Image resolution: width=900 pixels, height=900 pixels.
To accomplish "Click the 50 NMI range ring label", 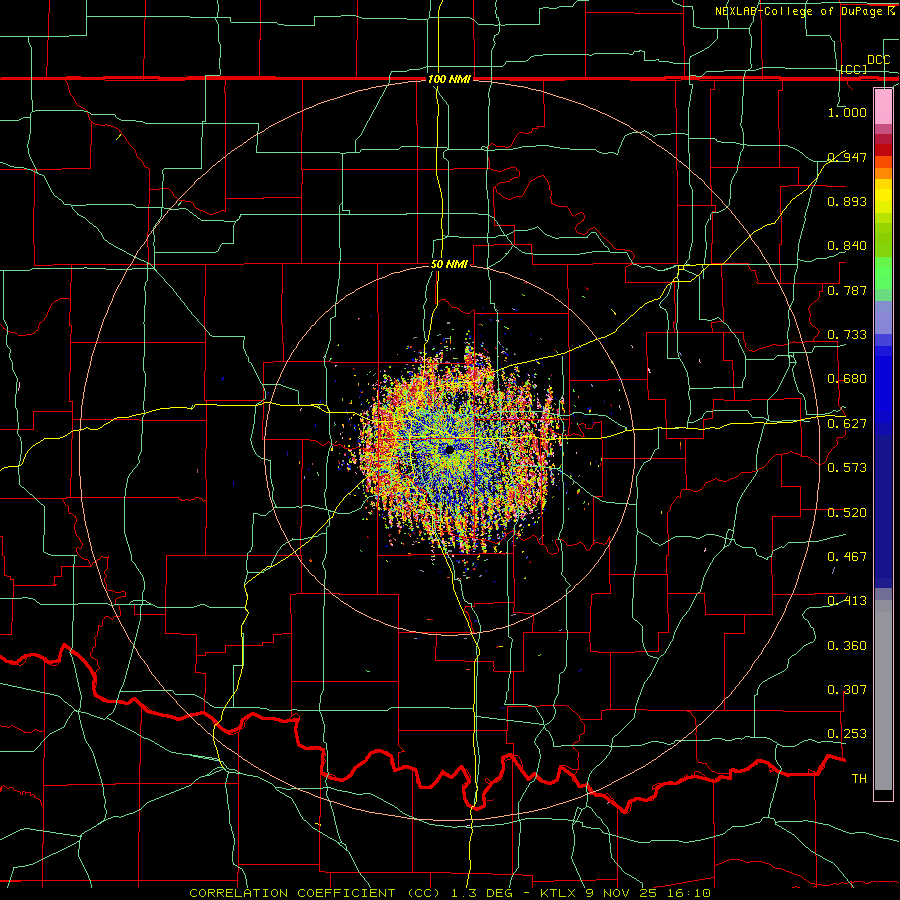I will point(449,264).
